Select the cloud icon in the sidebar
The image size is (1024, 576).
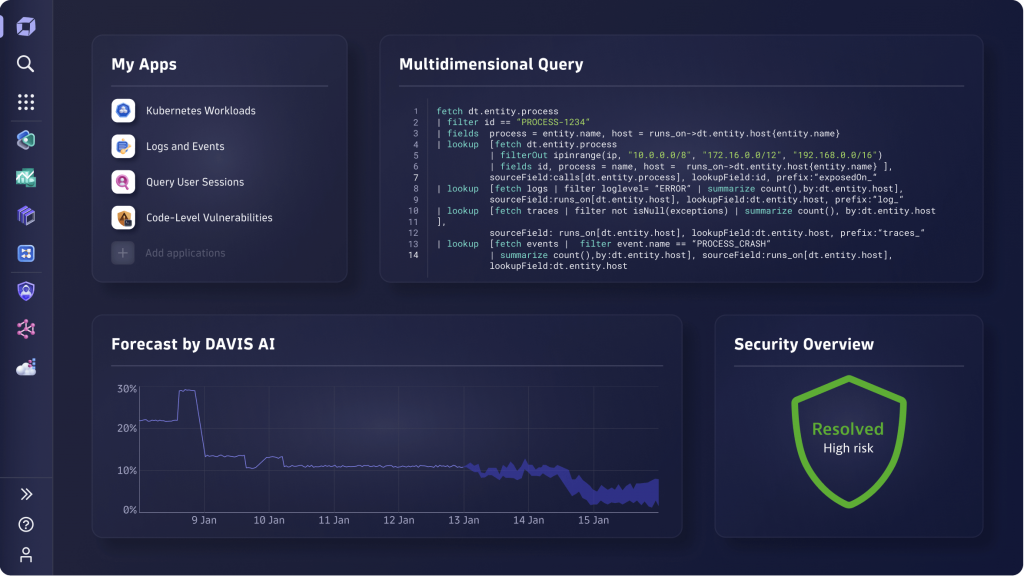click(26, 367)
